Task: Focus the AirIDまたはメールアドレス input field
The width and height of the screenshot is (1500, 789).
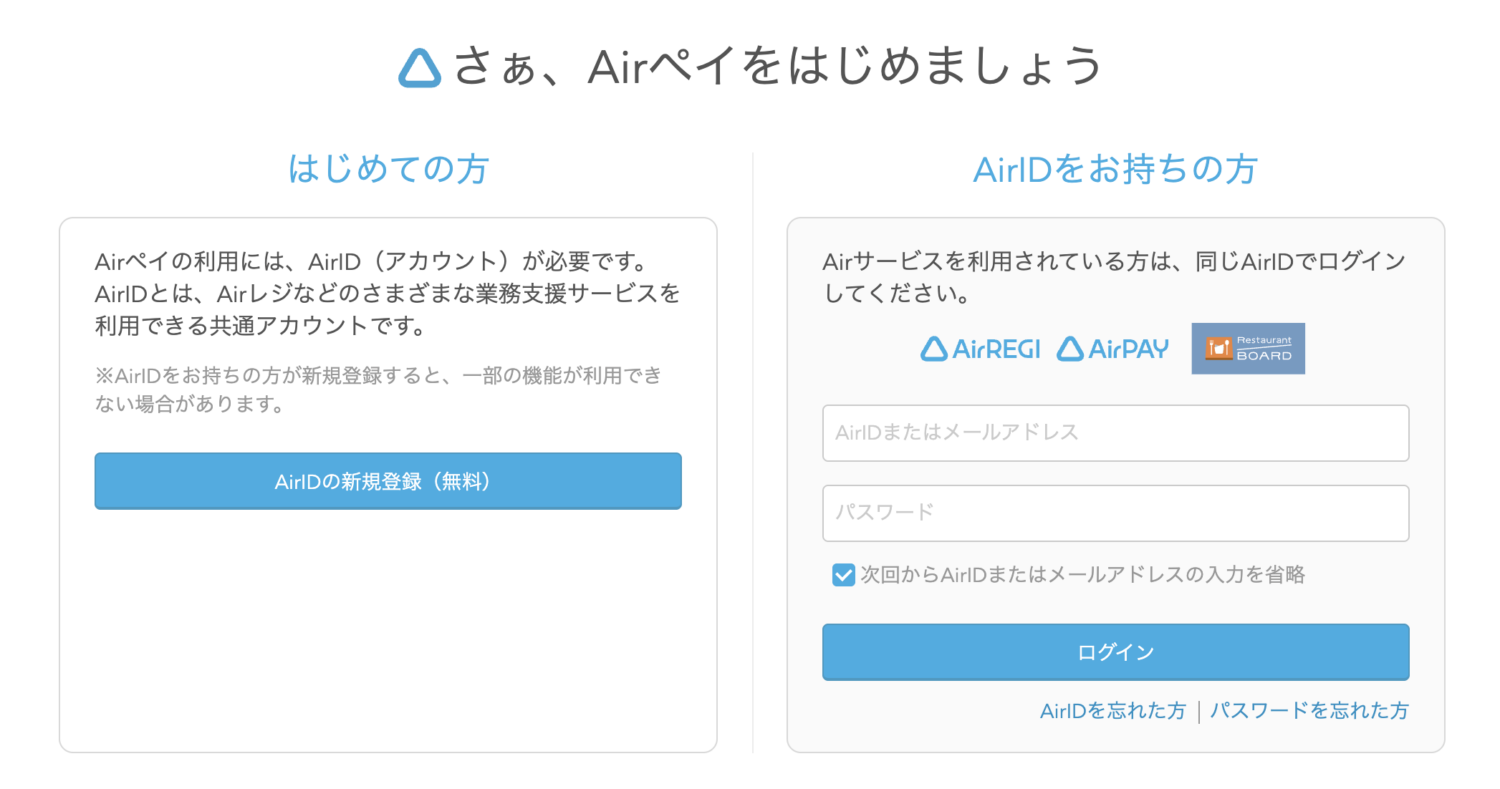Action: (x=1115, y=433)
